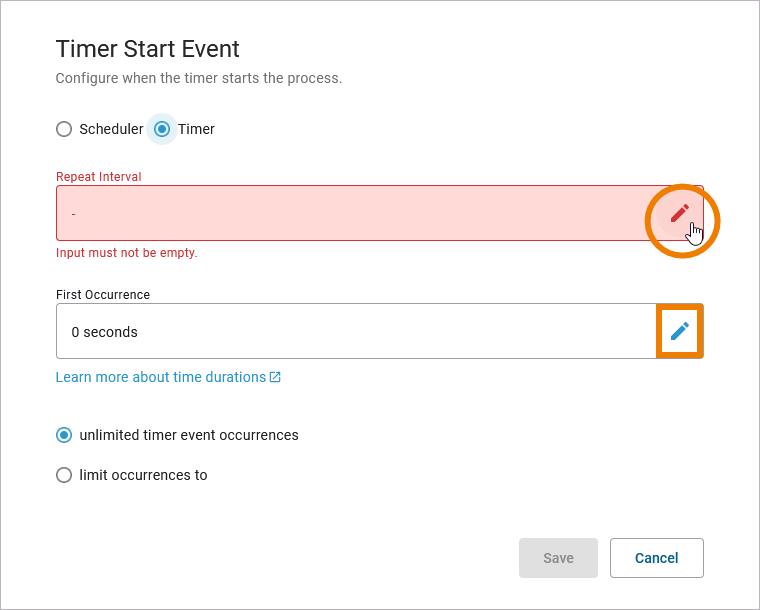This screenshot has height=610, width=760.
Task: Click the external-link icon after Learn more
Action: click(276, 378)
